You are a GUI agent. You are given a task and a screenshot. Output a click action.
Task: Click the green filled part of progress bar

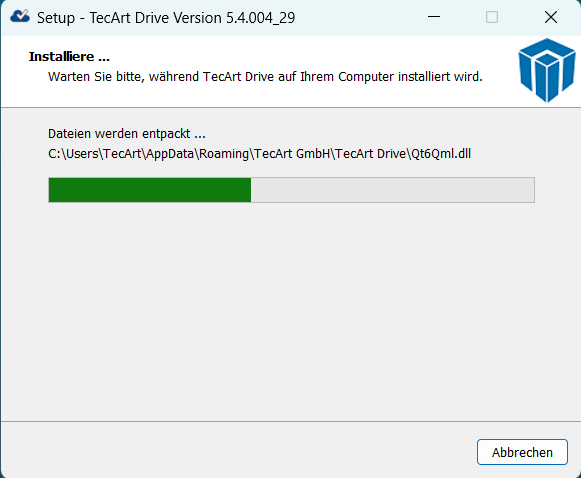(150, 190)
